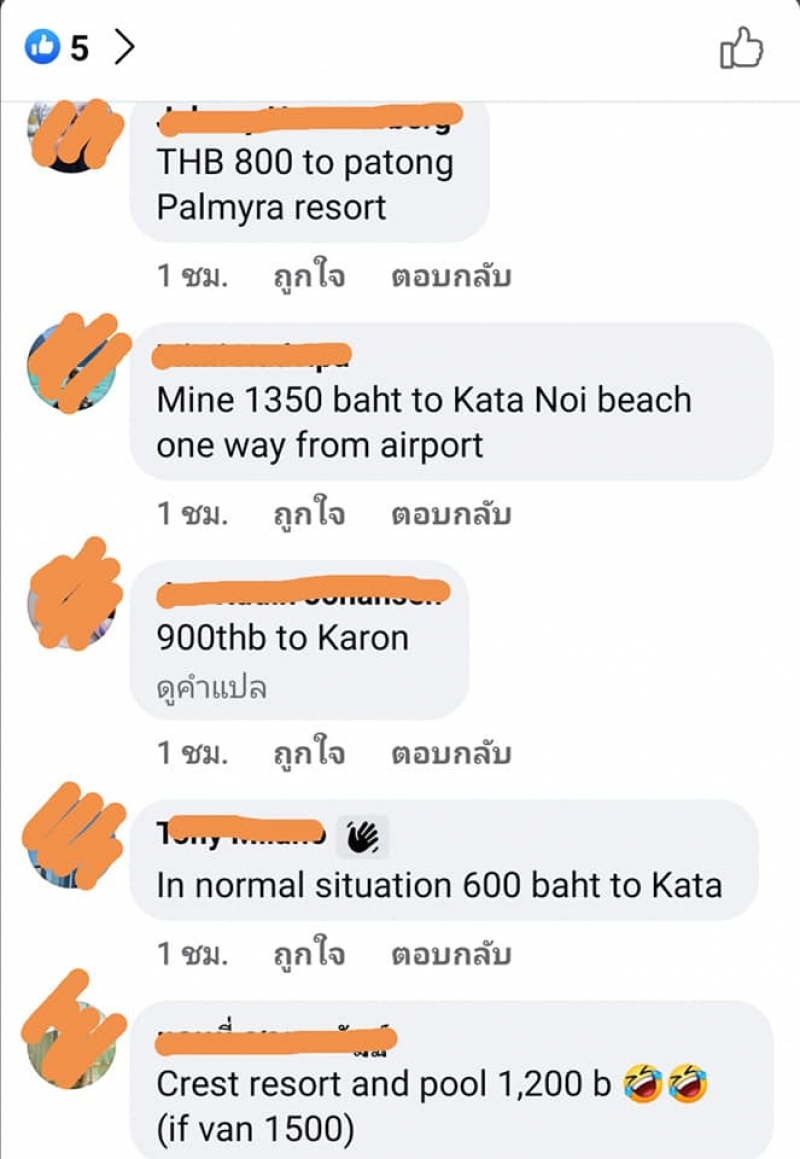Open avatar of the Karon commenter
Viewport: 800px width, 1159px height.
click(x=72, y=604)
